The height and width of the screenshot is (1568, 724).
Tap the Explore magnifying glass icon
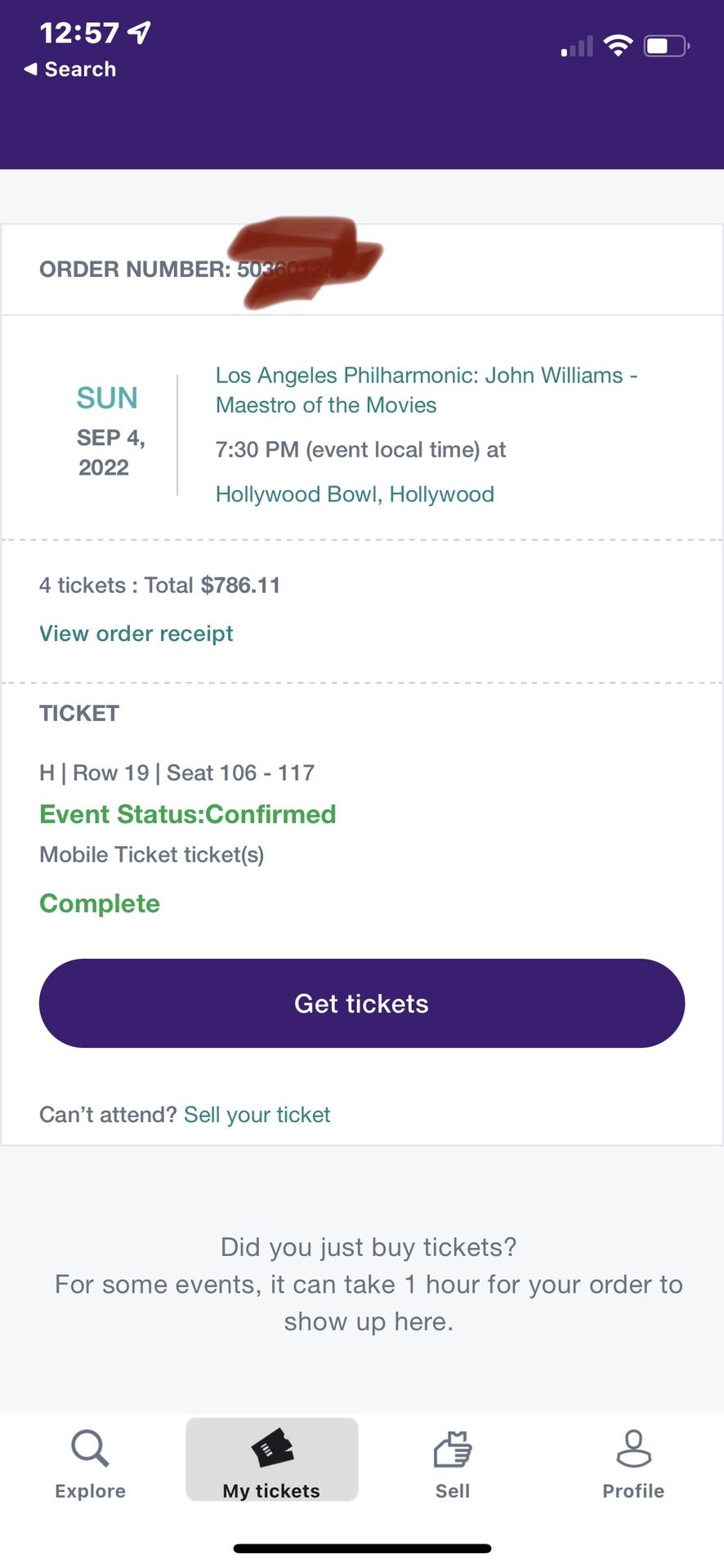point(90,1448)
